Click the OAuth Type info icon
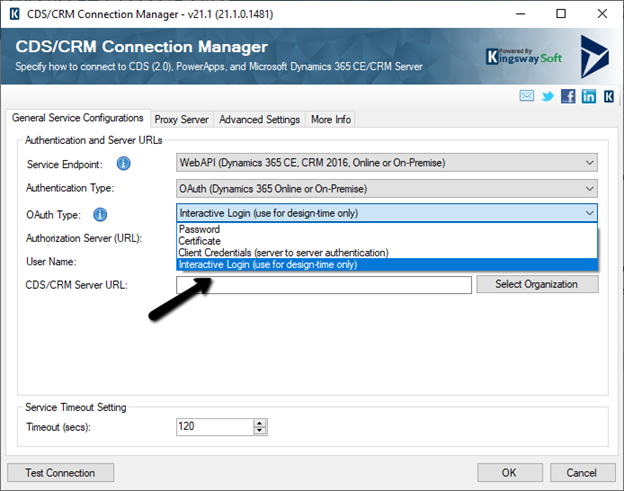This screenshot has height=491, width=624. click(x=100, y=214)
